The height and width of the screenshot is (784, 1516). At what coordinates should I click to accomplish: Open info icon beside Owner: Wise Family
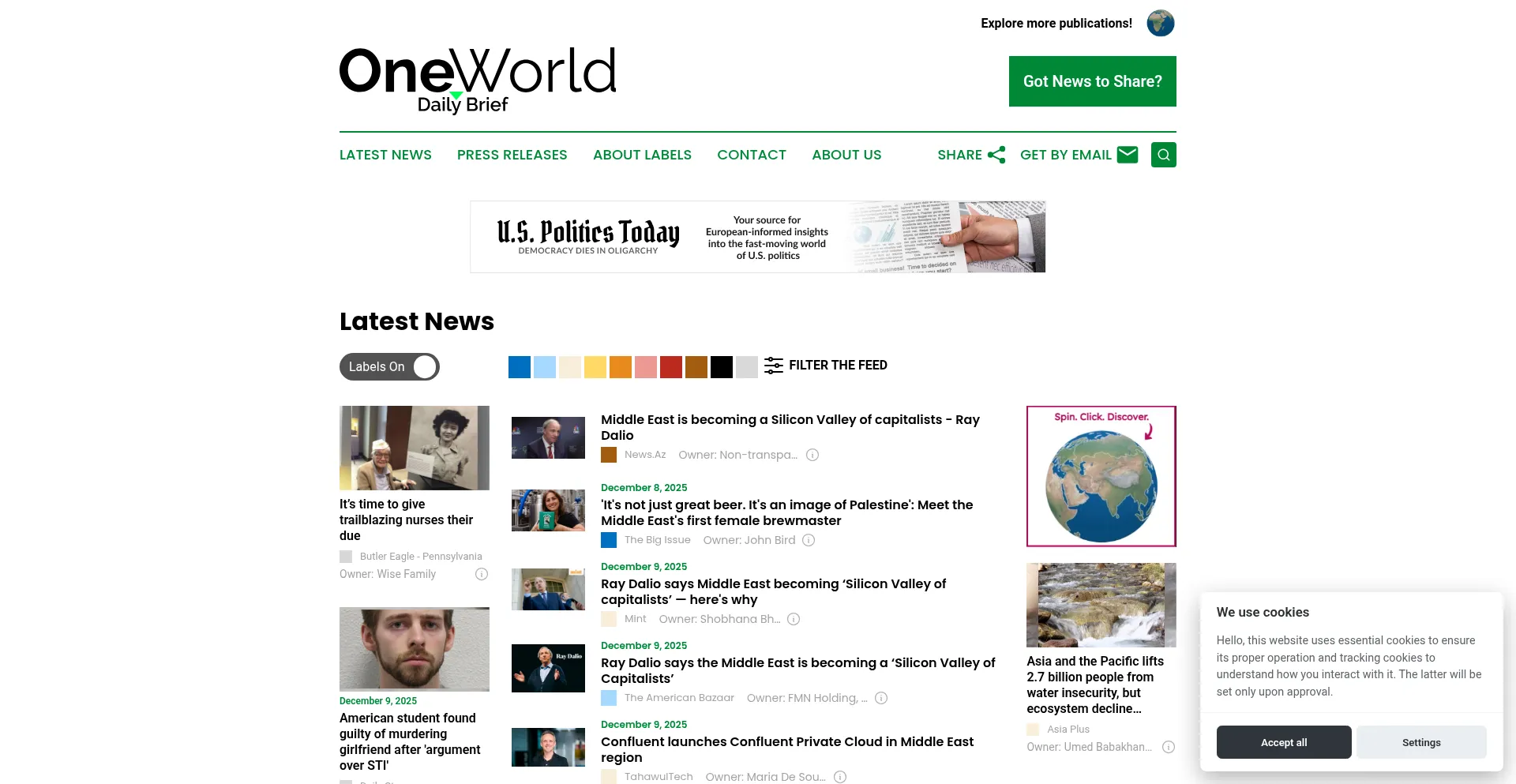[x=482, y=574]
